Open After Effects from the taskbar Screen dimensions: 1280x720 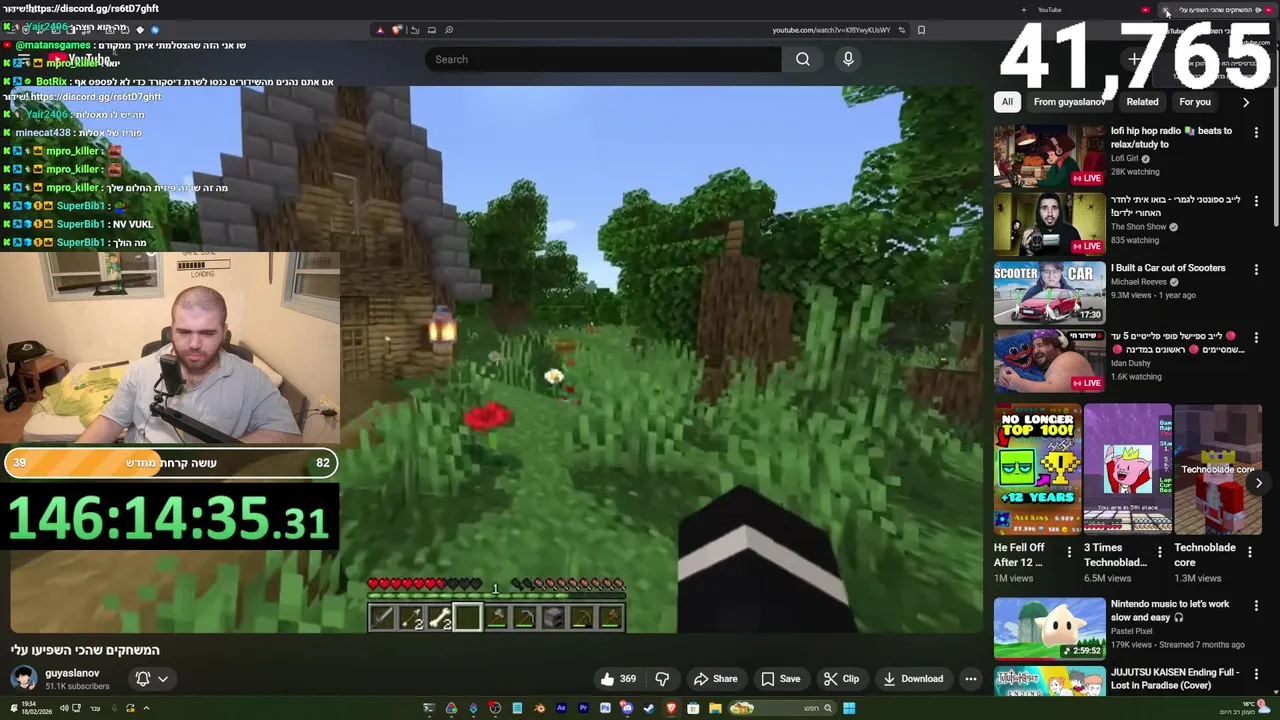(561, 708)
